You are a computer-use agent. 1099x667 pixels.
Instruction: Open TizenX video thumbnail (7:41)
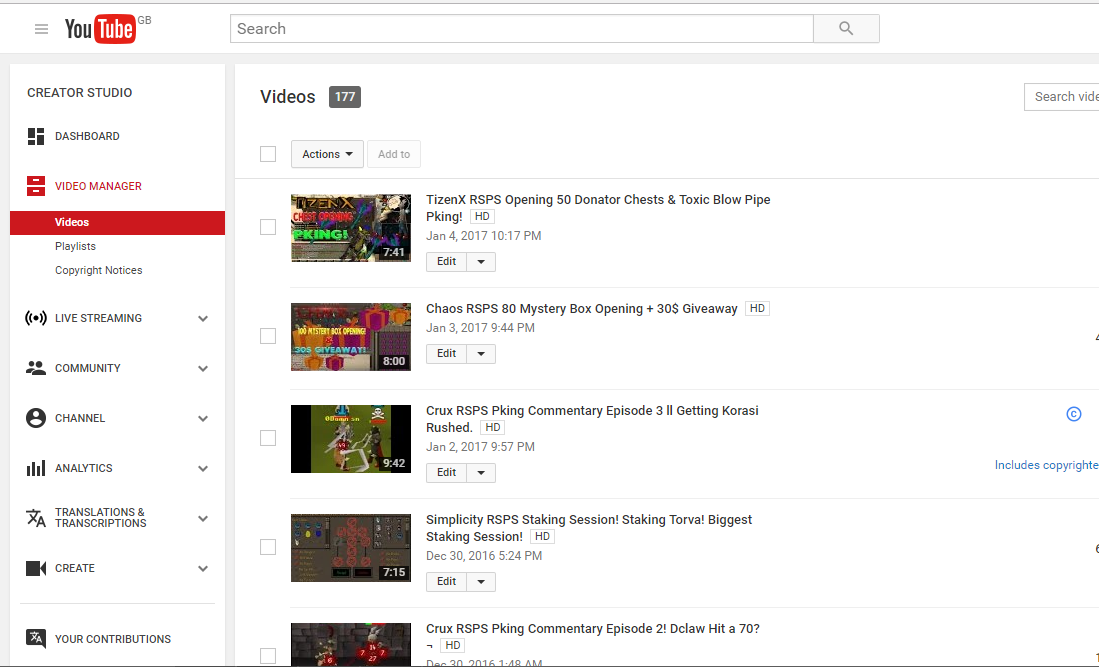point(351,228)
